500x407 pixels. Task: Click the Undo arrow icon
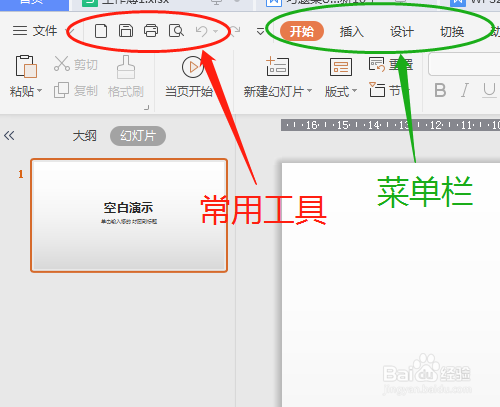coord(202,31)
